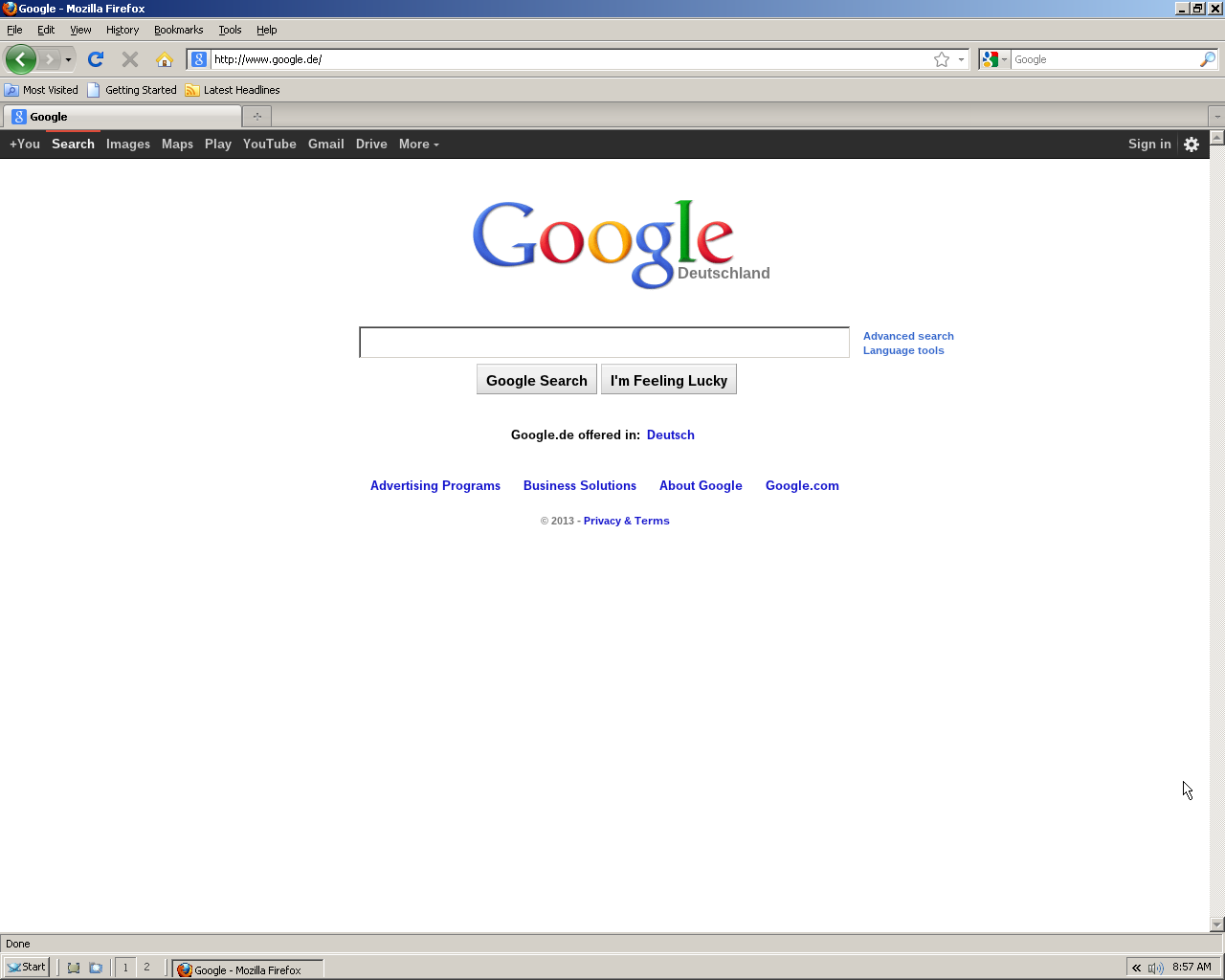This screenshot has width=1225, height=980.
Task: Select the Google browser tab
Action: pyautogui.click(x=122, y=117)
